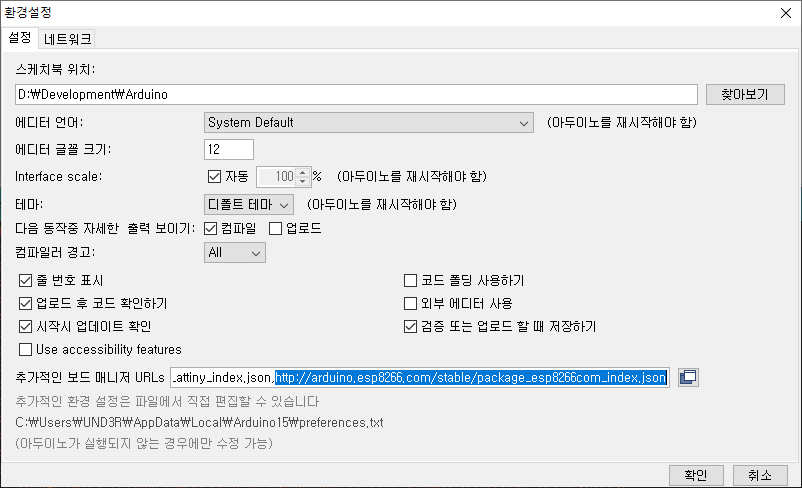Viewport: 802px width, 488px height.
Task: Click the 아두이노가 실행되지 않는 경우에만 note
Action: pyautogui.click(x=144, y=443)
